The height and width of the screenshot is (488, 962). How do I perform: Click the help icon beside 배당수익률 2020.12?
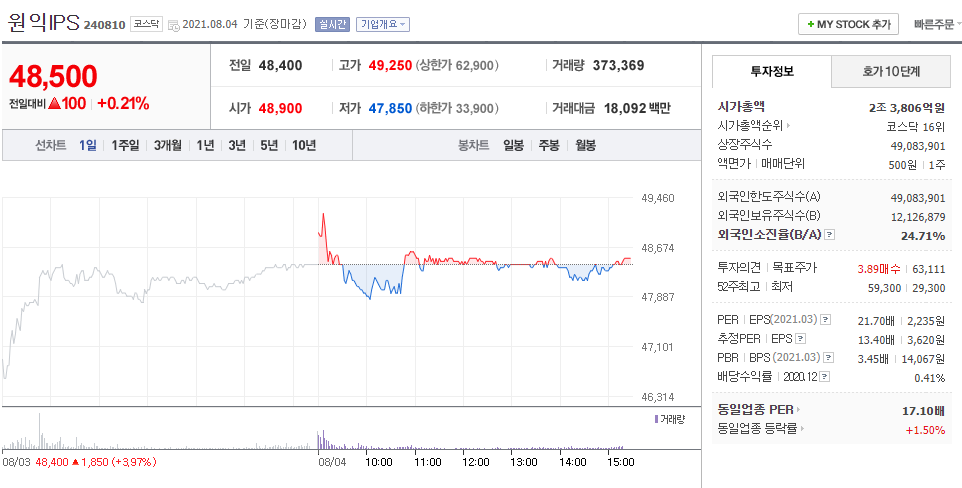pyautogui.click(x=825, y=377)
